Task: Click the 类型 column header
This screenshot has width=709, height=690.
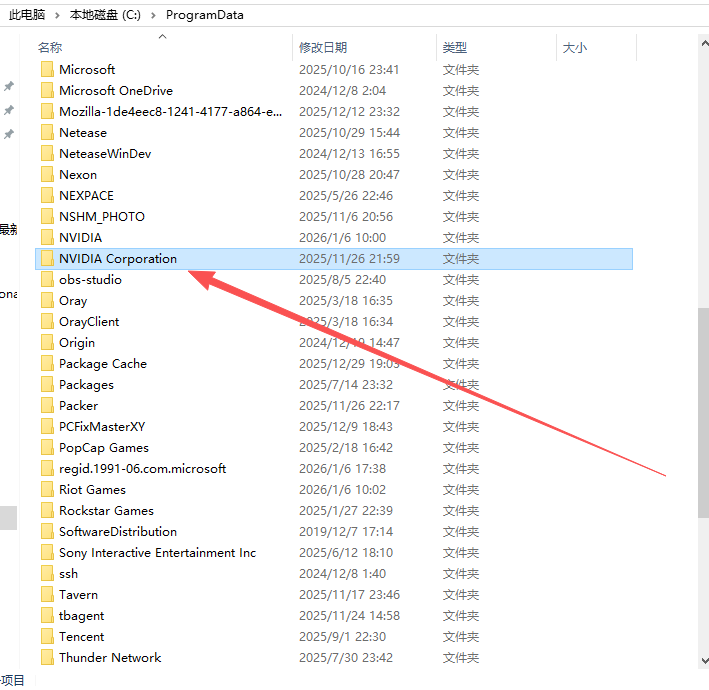Action: coord(455,47)
